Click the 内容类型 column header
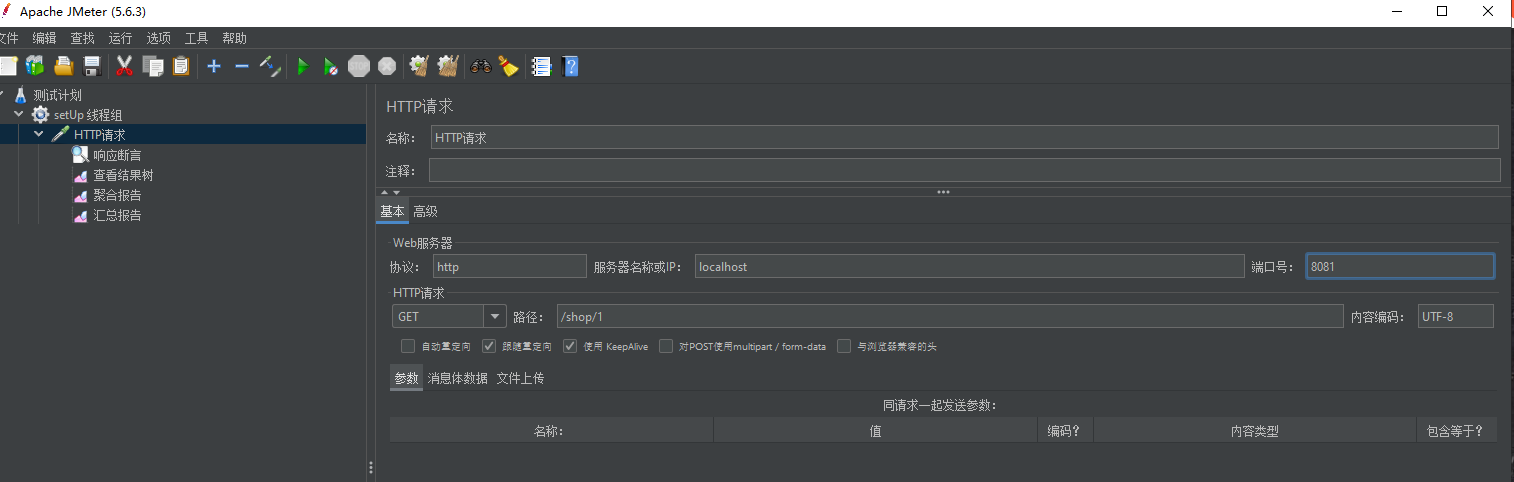Viewport: 1514px width, 482px height. click(1254, 431)
